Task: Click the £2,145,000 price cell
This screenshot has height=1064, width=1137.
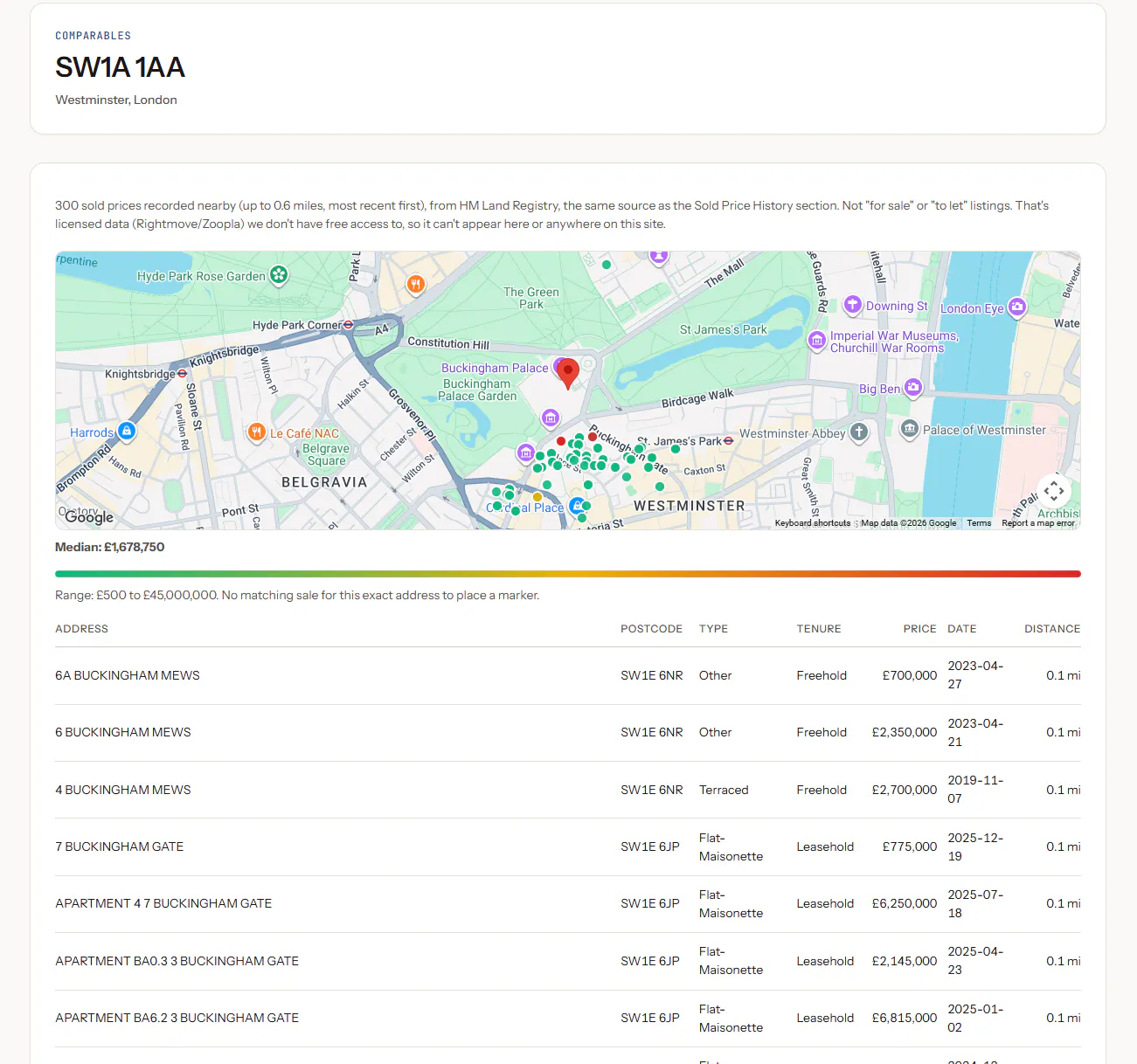Action: tap(905, 961)
